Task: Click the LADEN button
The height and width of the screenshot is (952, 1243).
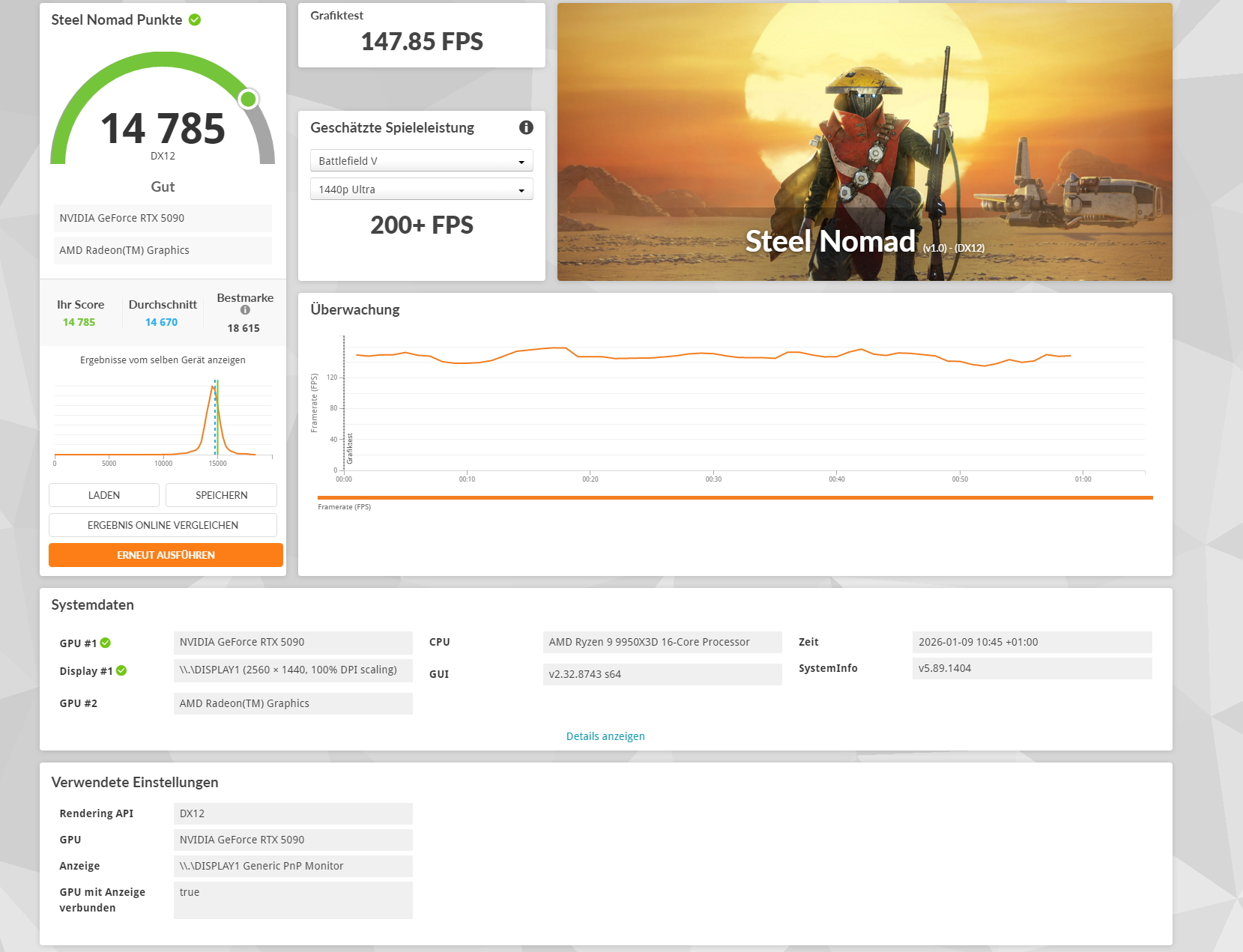Action: pyautogui.click(x=104, y=495)
